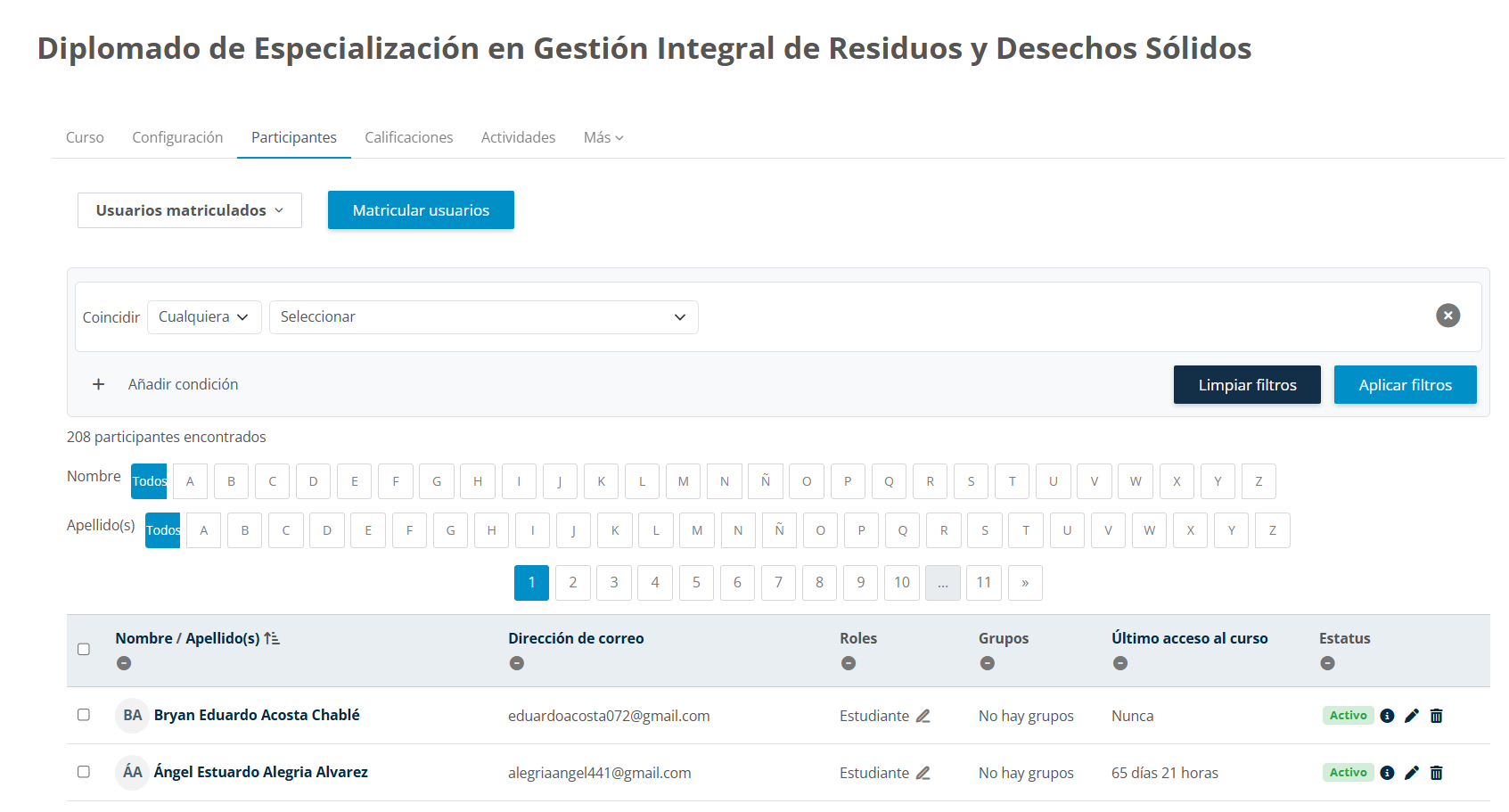The width and height of the screenshot is (1509, 812).
Task: Open the Configuración tab
Action: coord(177,137)
